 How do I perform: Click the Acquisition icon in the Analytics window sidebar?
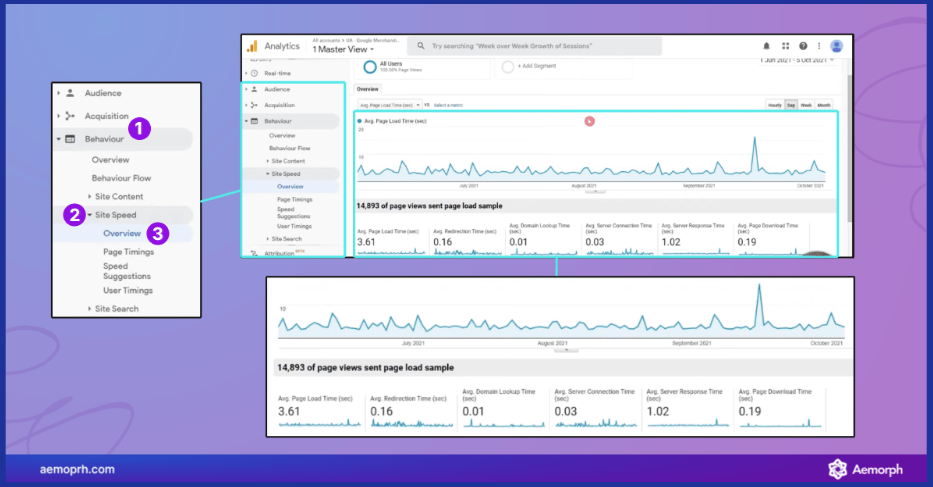coord(255,105)
